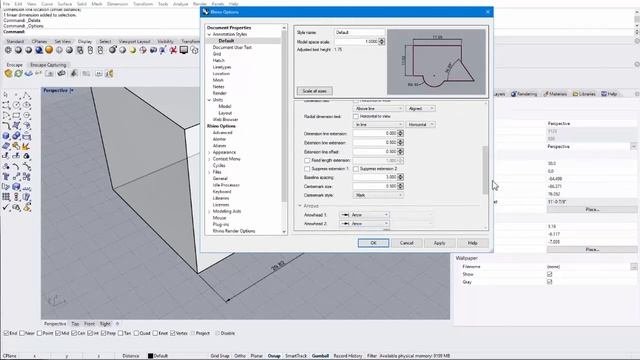Viewport: 640px width, 360px height.
Task: Toggle the Mid osnap checkbox
Action: coord(58,333)
